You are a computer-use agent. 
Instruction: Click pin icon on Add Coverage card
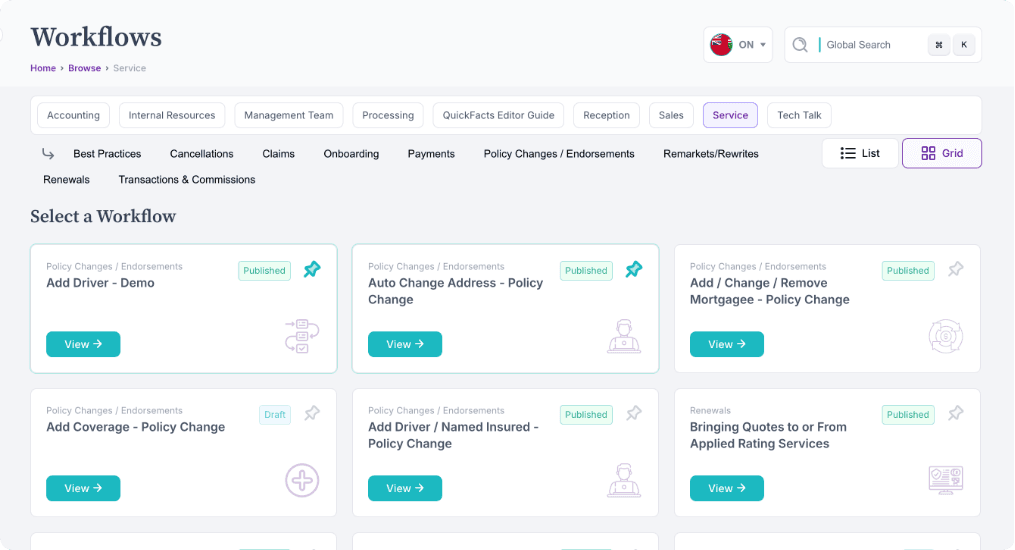coord(312,414)
